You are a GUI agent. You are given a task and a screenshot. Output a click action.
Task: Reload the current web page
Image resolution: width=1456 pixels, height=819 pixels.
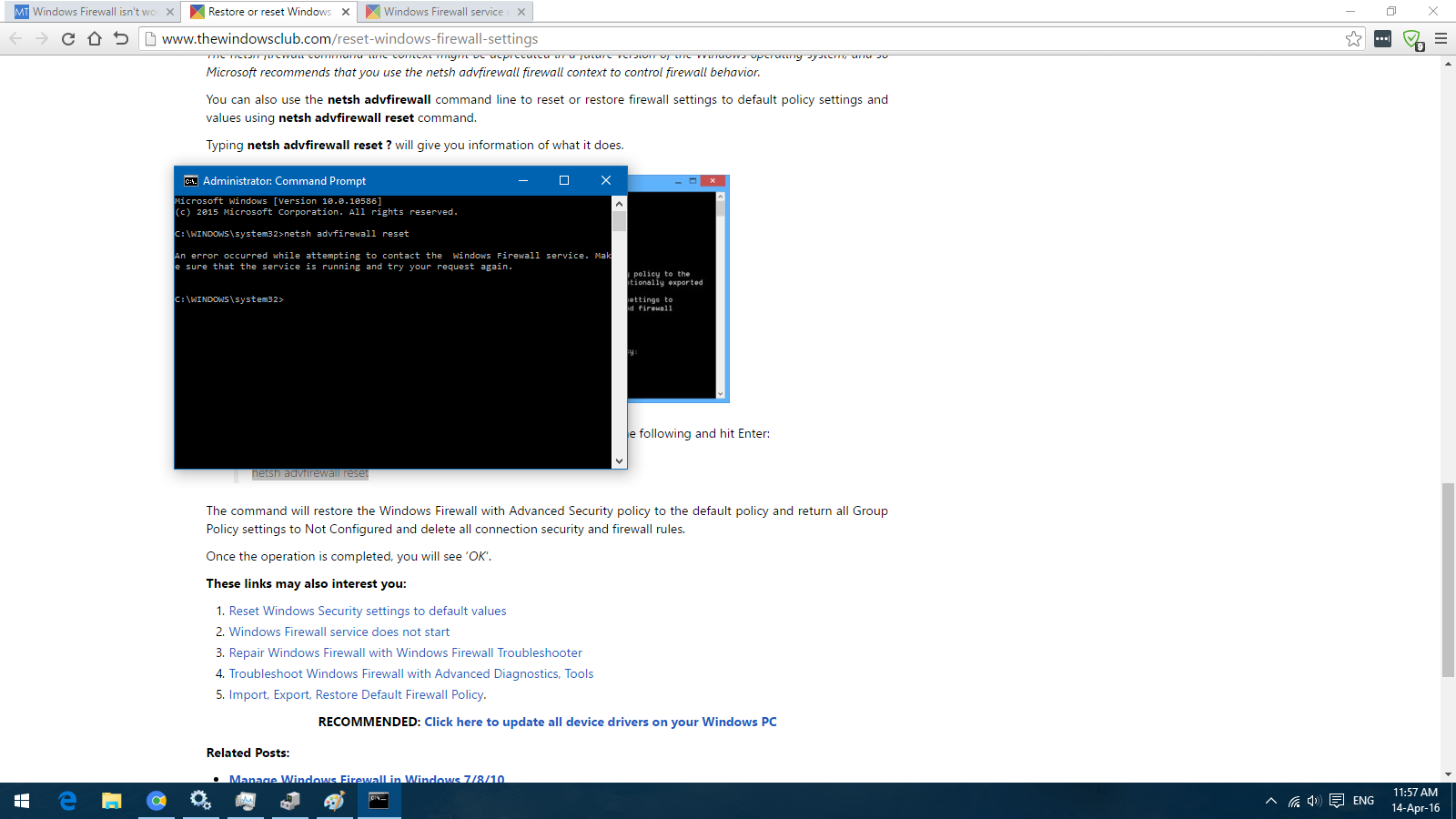pyautogui.click(x=68, y=38)
